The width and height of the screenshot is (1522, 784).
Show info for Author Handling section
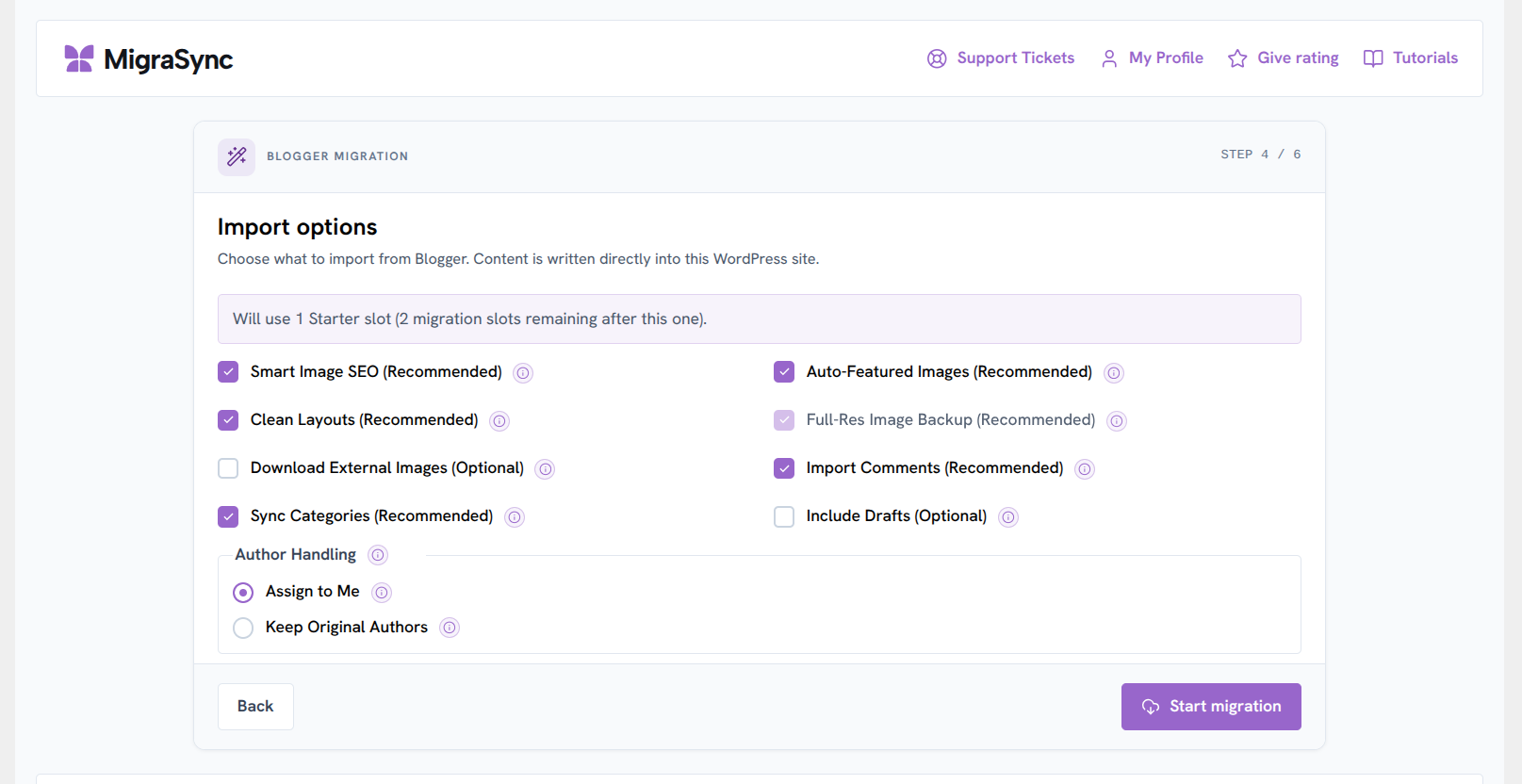pos(378,555)
